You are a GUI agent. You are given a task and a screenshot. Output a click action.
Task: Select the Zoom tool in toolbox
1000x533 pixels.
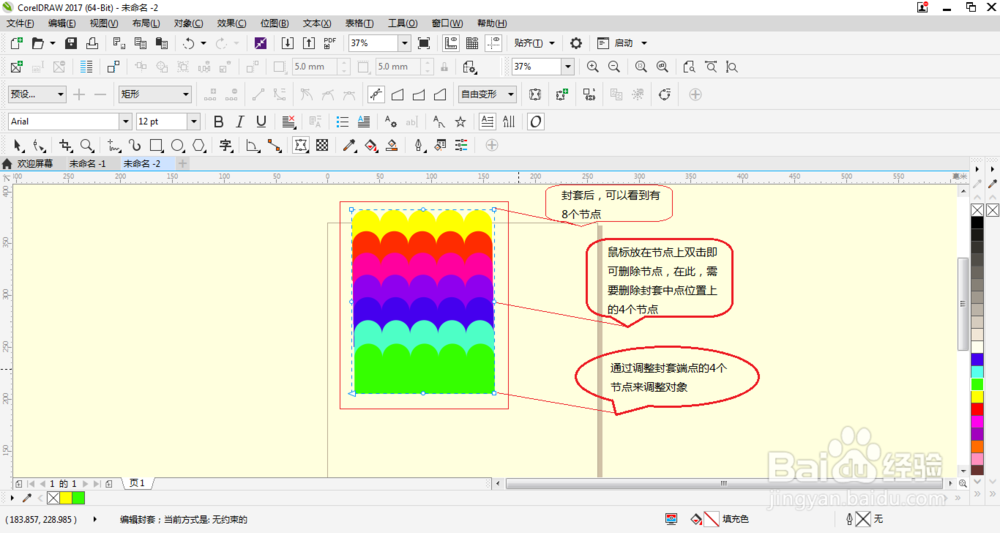[87, 145]
